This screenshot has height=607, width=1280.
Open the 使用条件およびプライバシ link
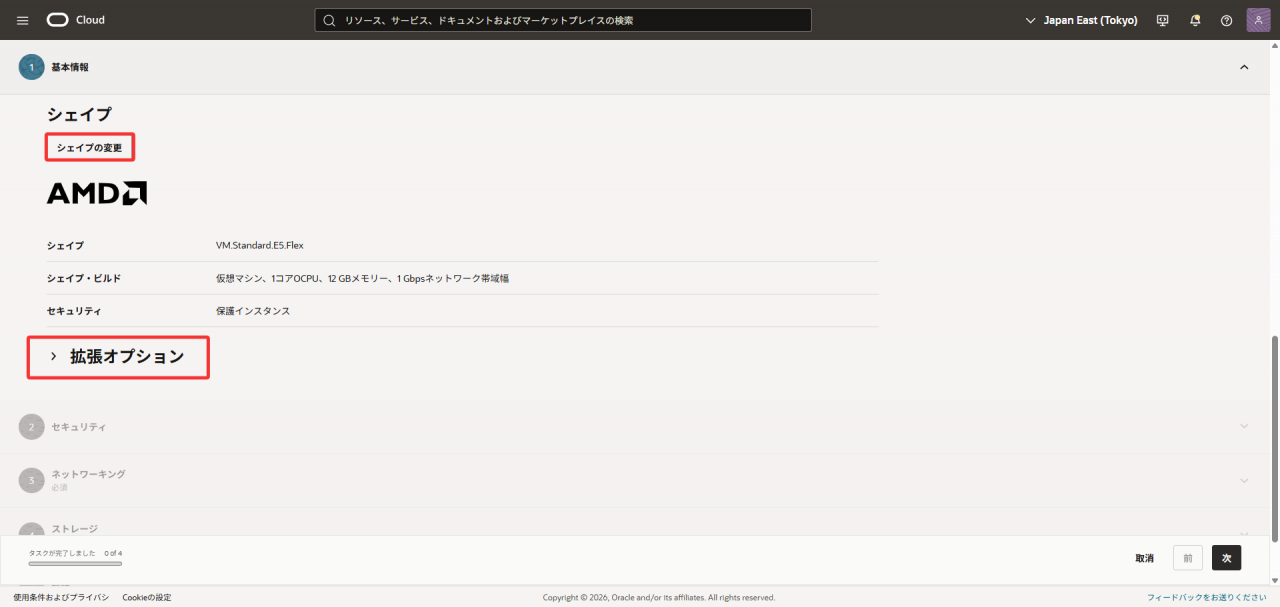point(61,597)
